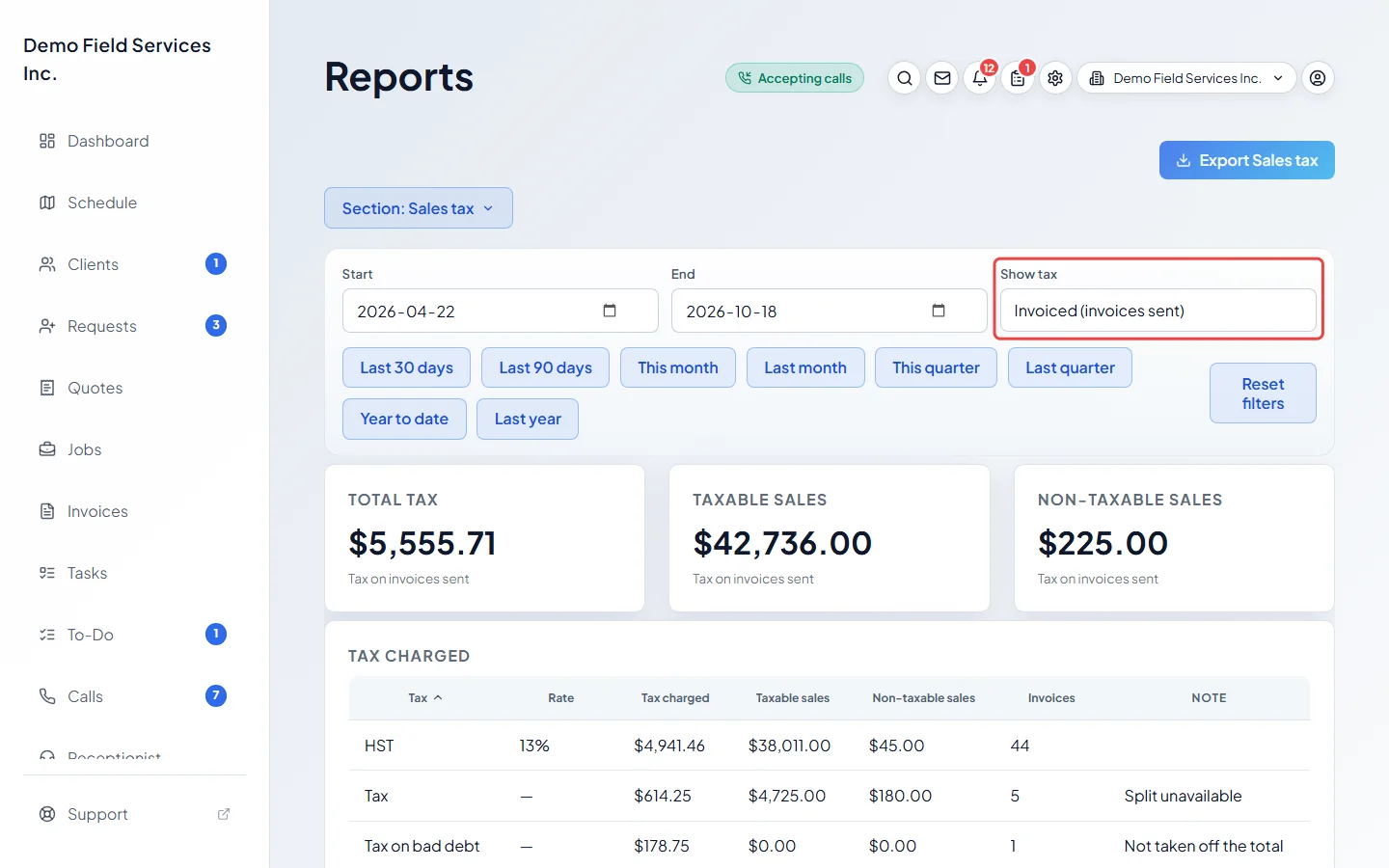This screenshot has width=1389, height=868.
Task: Apply the Year to date filter
Action: click(404, 419)
